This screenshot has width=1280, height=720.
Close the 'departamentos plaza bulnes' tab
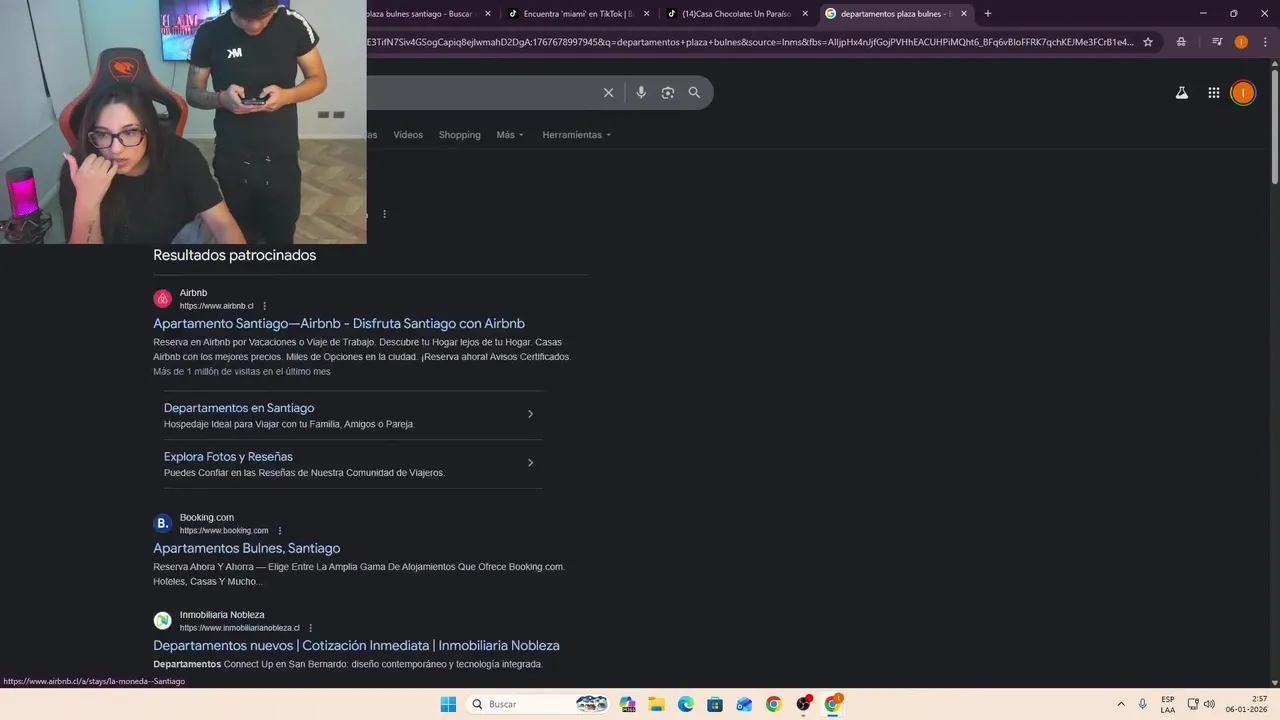coord(964,14)
